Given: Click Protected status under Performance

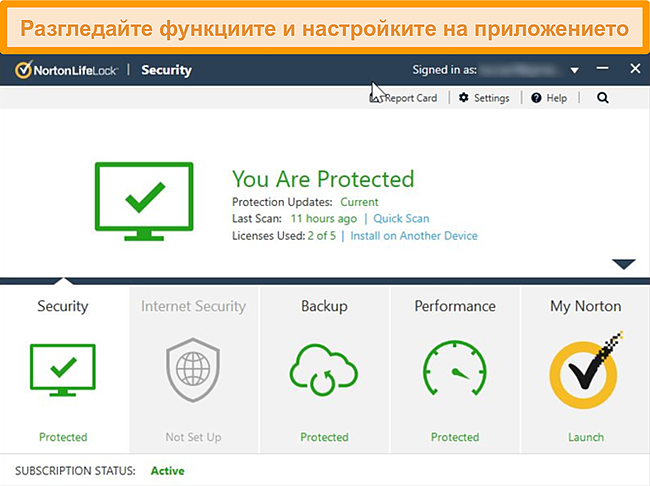Looking at the screenshot, I should tap(455, 437).
